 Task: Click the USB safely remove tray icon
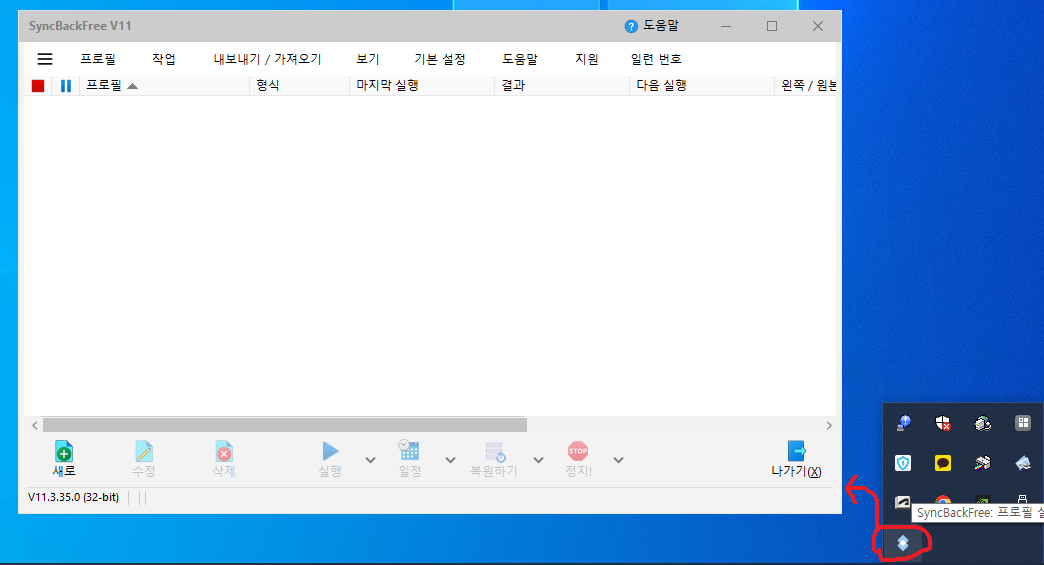(x=1023, y=500)
